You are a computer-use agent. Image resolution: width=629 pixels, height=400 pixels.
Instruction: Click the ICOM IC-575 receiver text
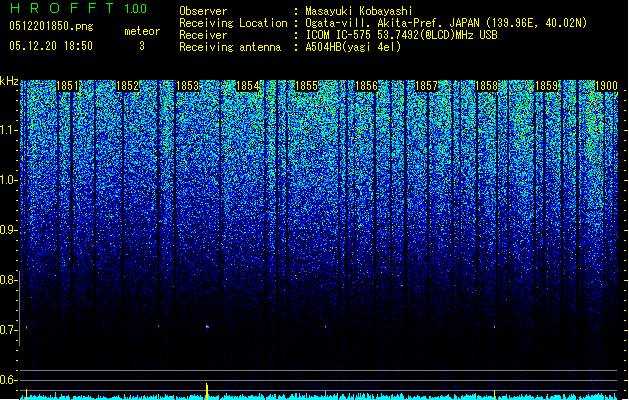401,35
